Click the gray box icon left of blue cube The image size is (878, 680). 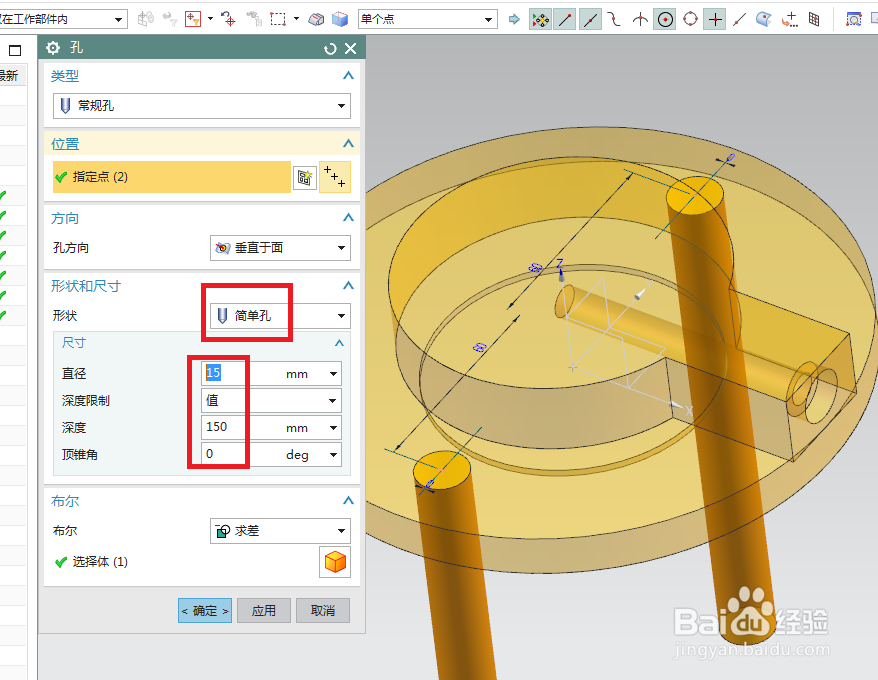(316, 20)
